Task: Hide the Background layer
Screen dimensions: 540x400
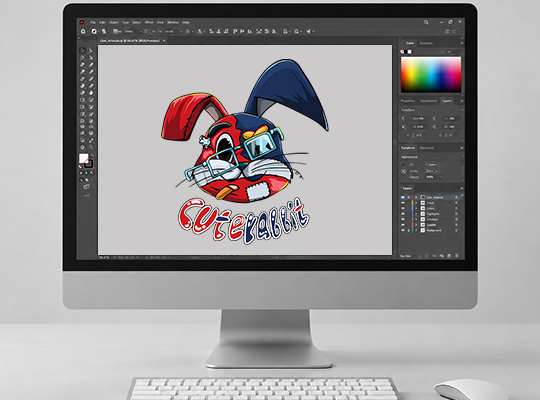Action: pyautogui.click(x=403, y=230)
